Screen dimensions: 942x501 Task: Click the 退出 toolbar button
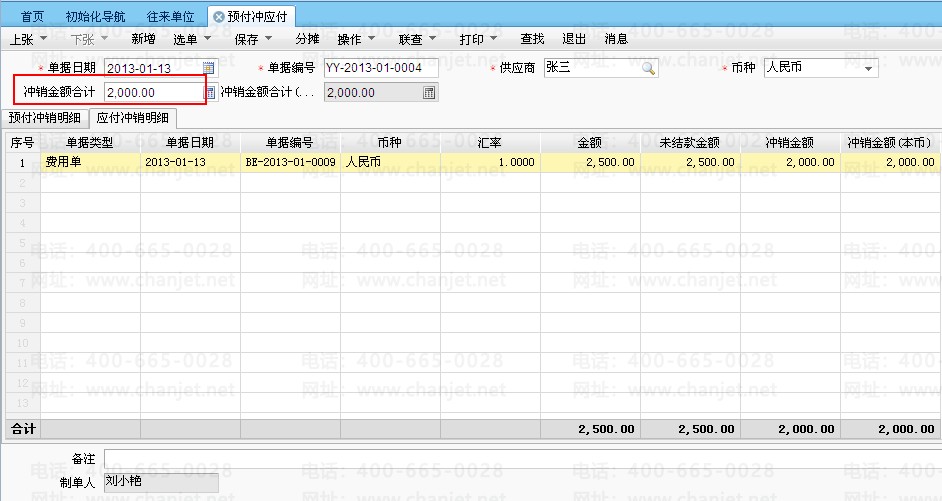(x=574, y=39)
